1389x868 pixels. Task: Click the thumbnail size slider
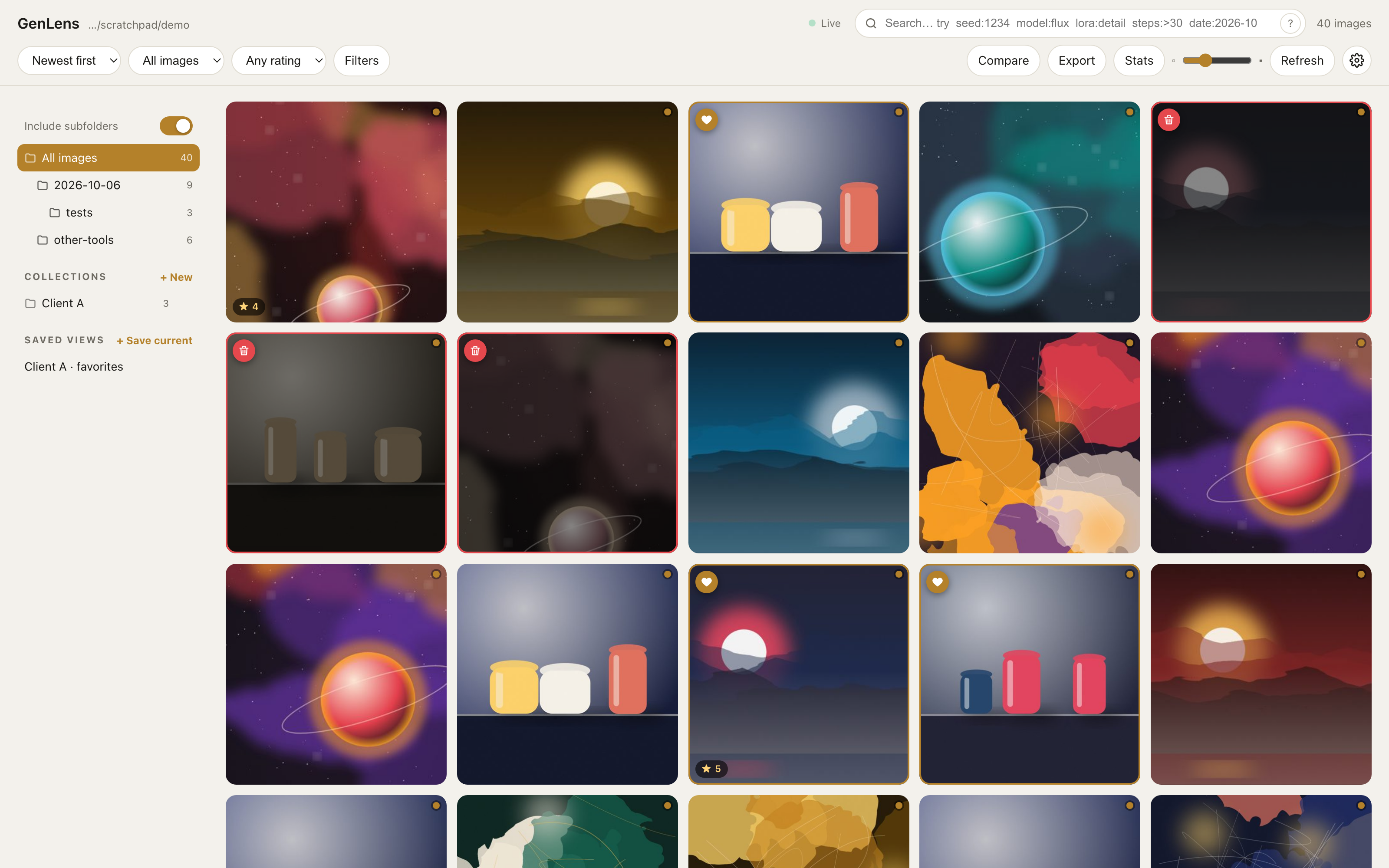pos(1217,60)
